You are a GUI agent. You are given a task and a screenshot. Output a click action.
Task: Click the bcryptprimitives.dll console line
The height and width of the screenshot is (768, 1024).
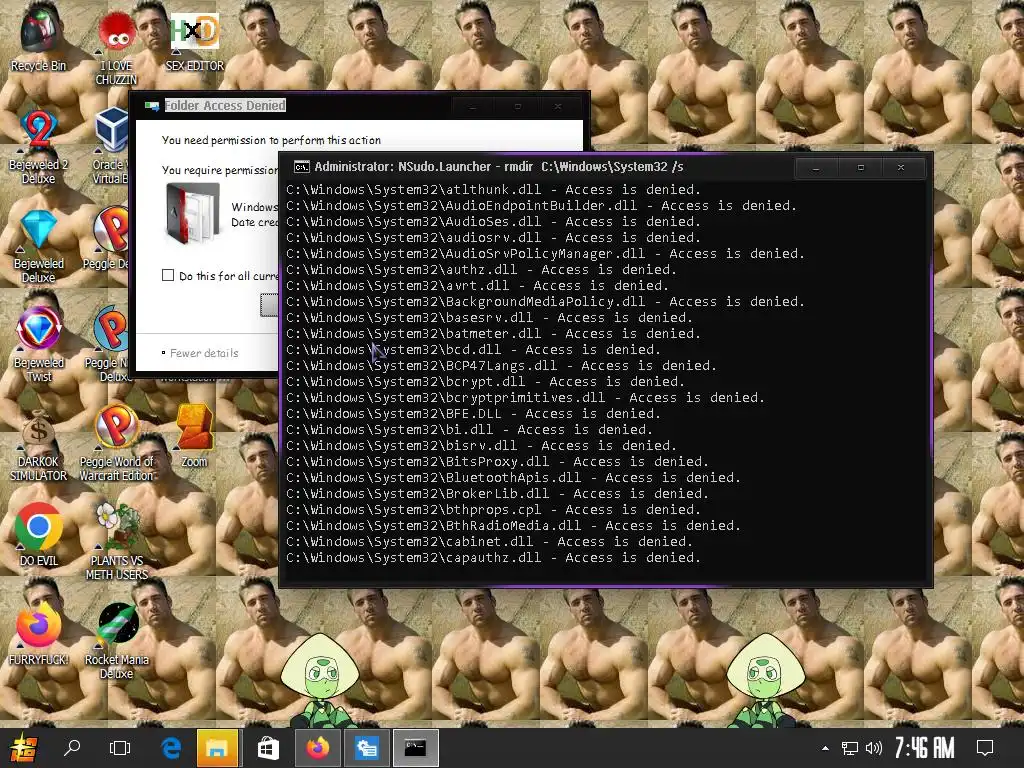[x=525, y=398]
